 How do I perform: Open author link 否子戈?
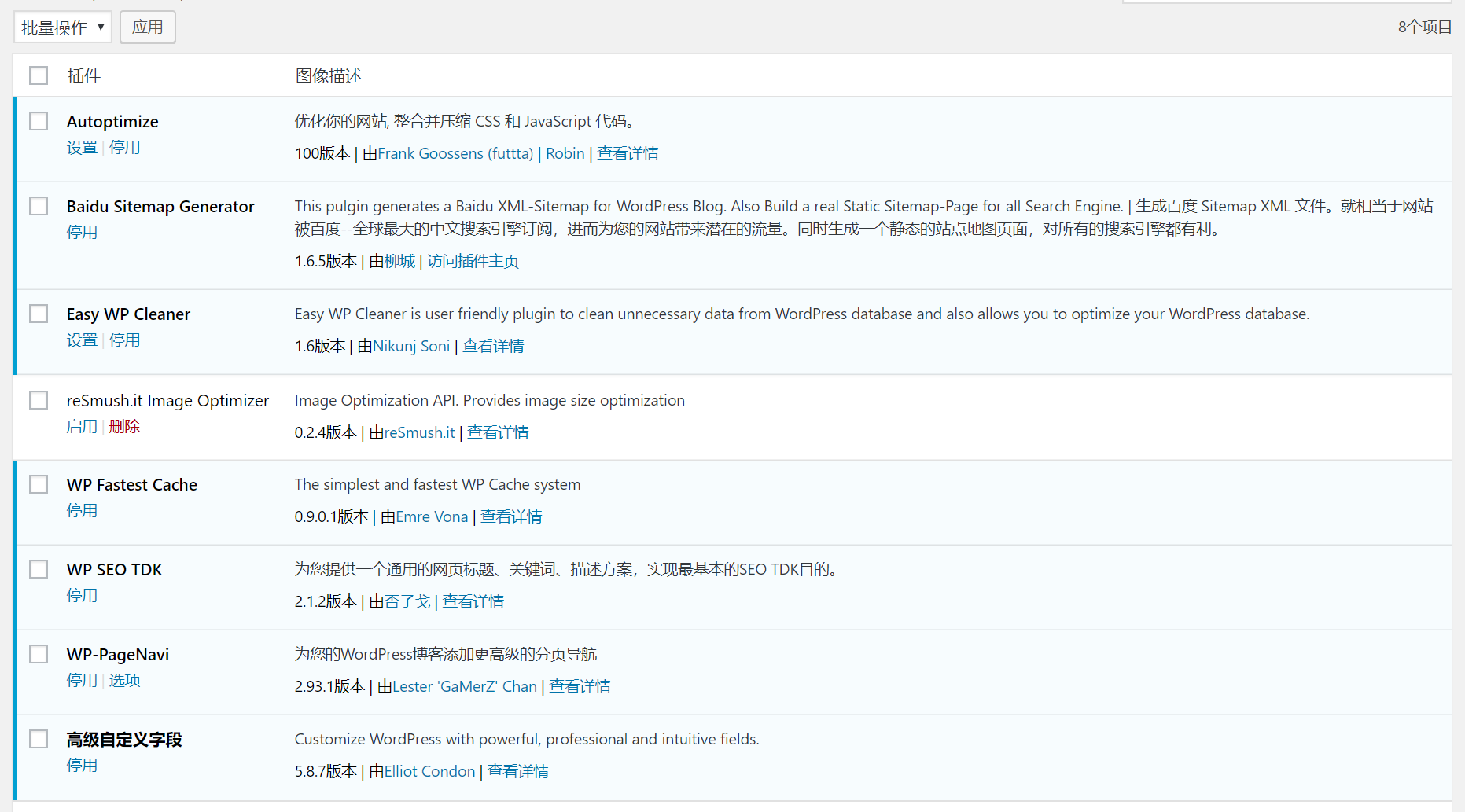[x=407, y=602]
